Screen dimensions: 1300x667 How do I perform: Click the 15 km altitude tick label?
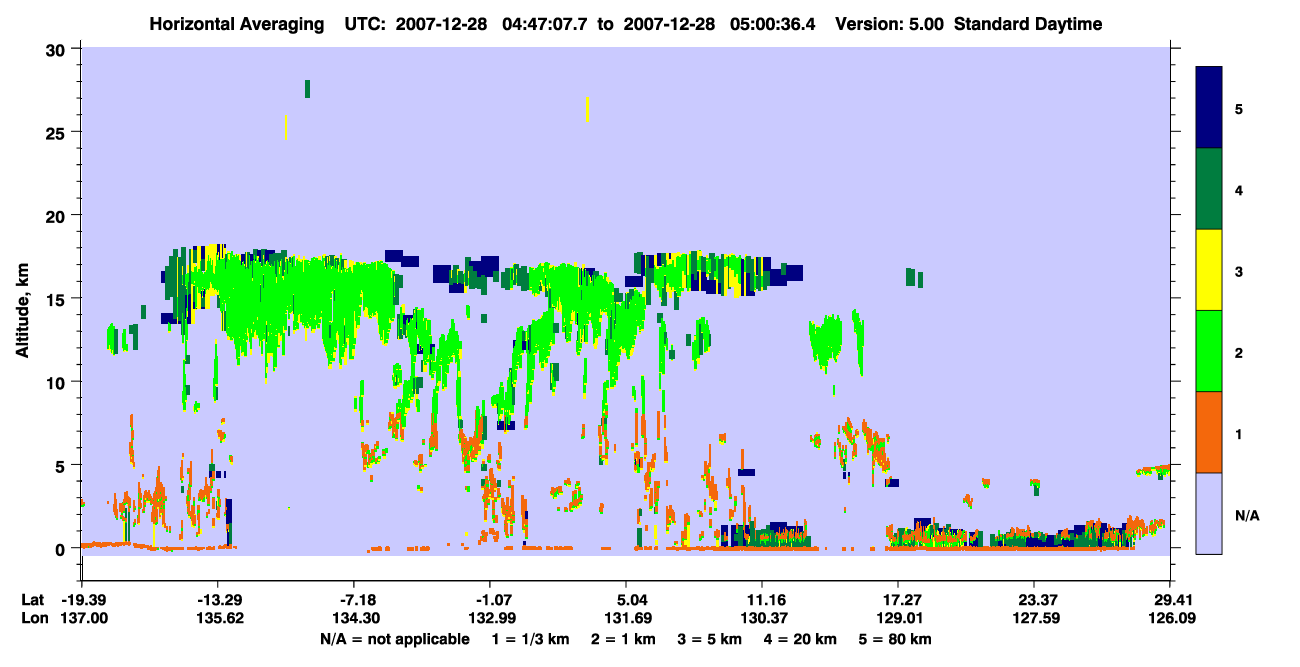pos(58,298)
